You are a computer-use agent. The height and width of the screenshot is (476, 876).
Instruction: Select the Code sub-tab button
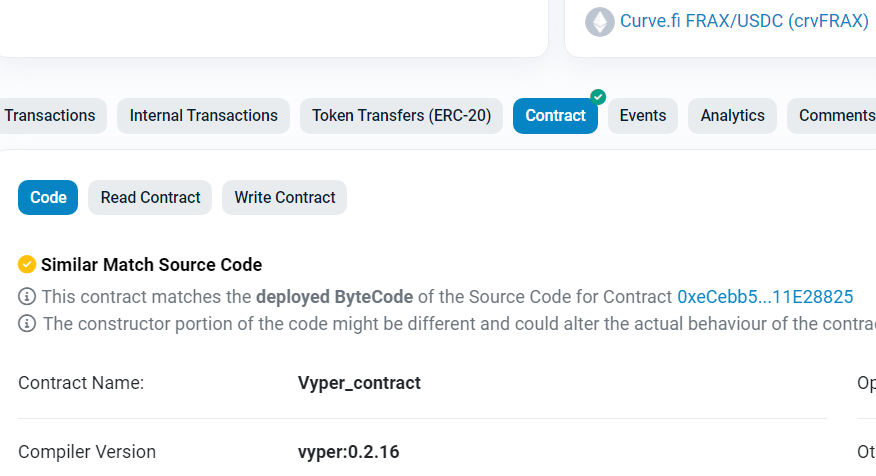(x=48, y=197)
